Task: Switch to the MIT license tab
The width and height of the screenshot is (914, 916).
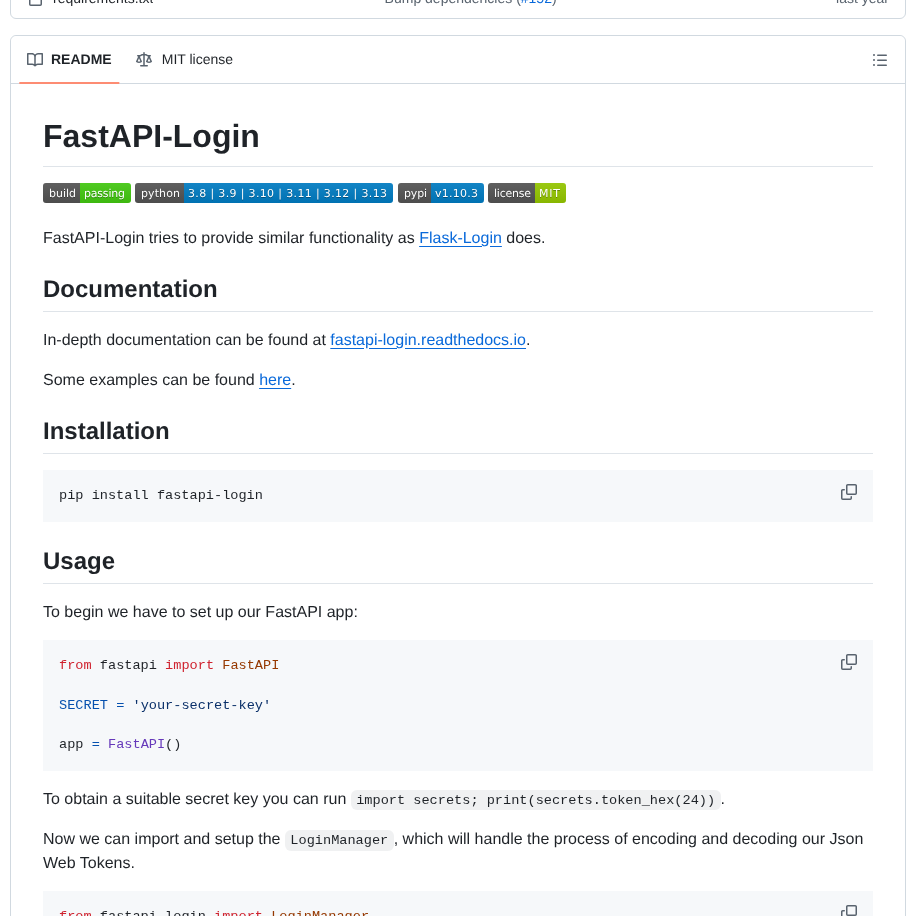Action: (197, 59)
